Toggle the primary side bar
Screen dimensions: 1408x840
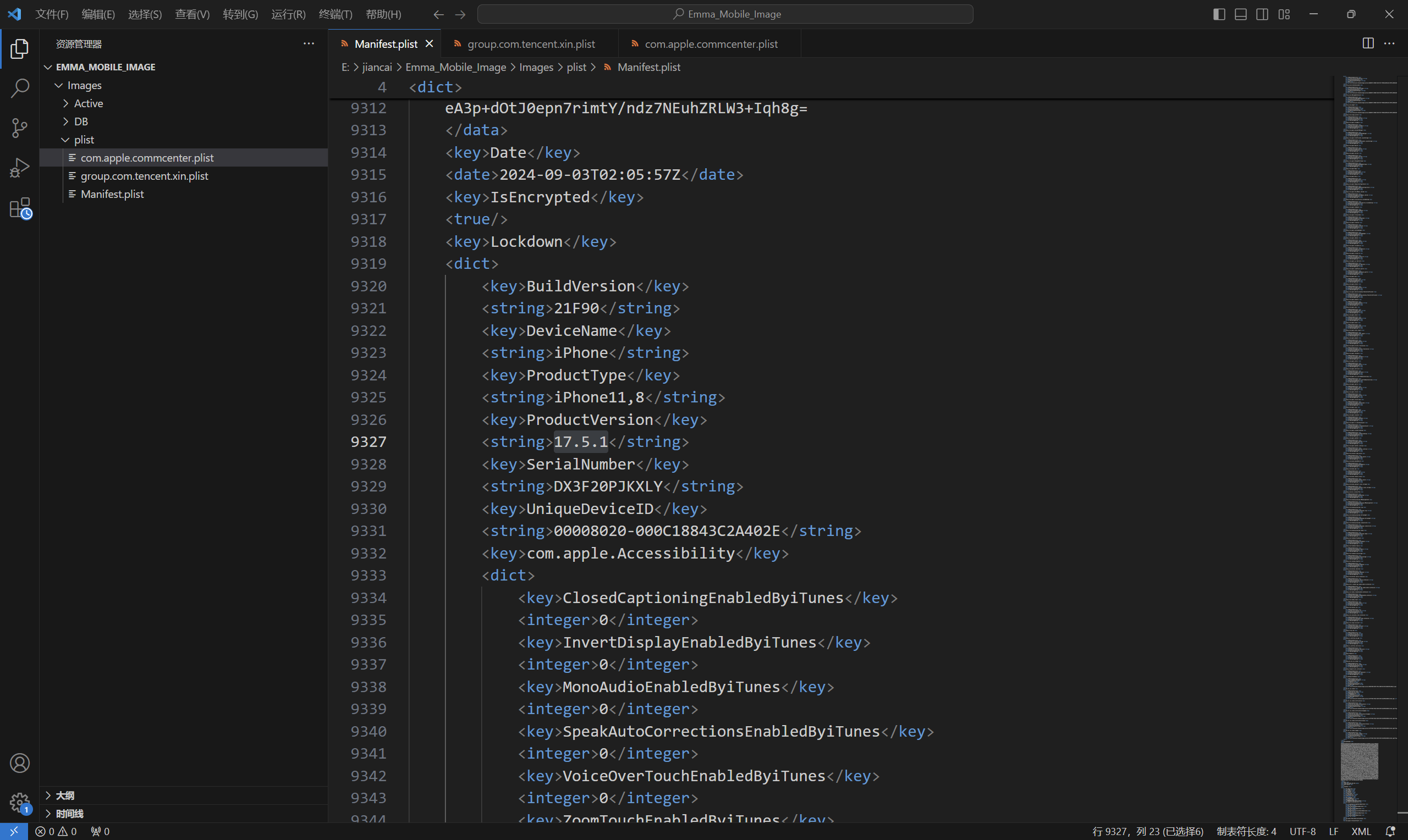pos(1219,14)
